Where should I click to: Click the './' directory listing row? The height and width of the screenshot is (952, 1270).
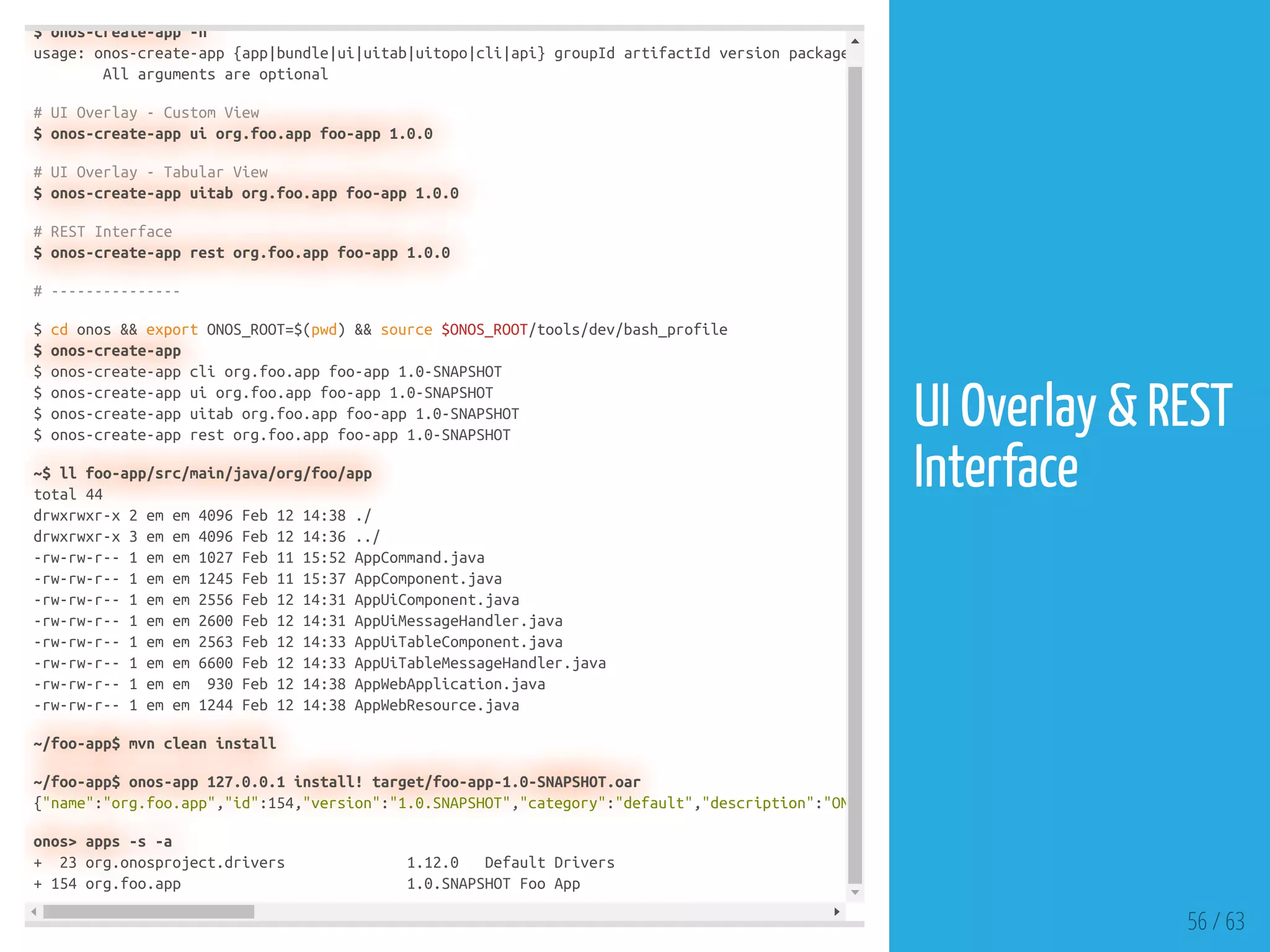pos(203,516)
